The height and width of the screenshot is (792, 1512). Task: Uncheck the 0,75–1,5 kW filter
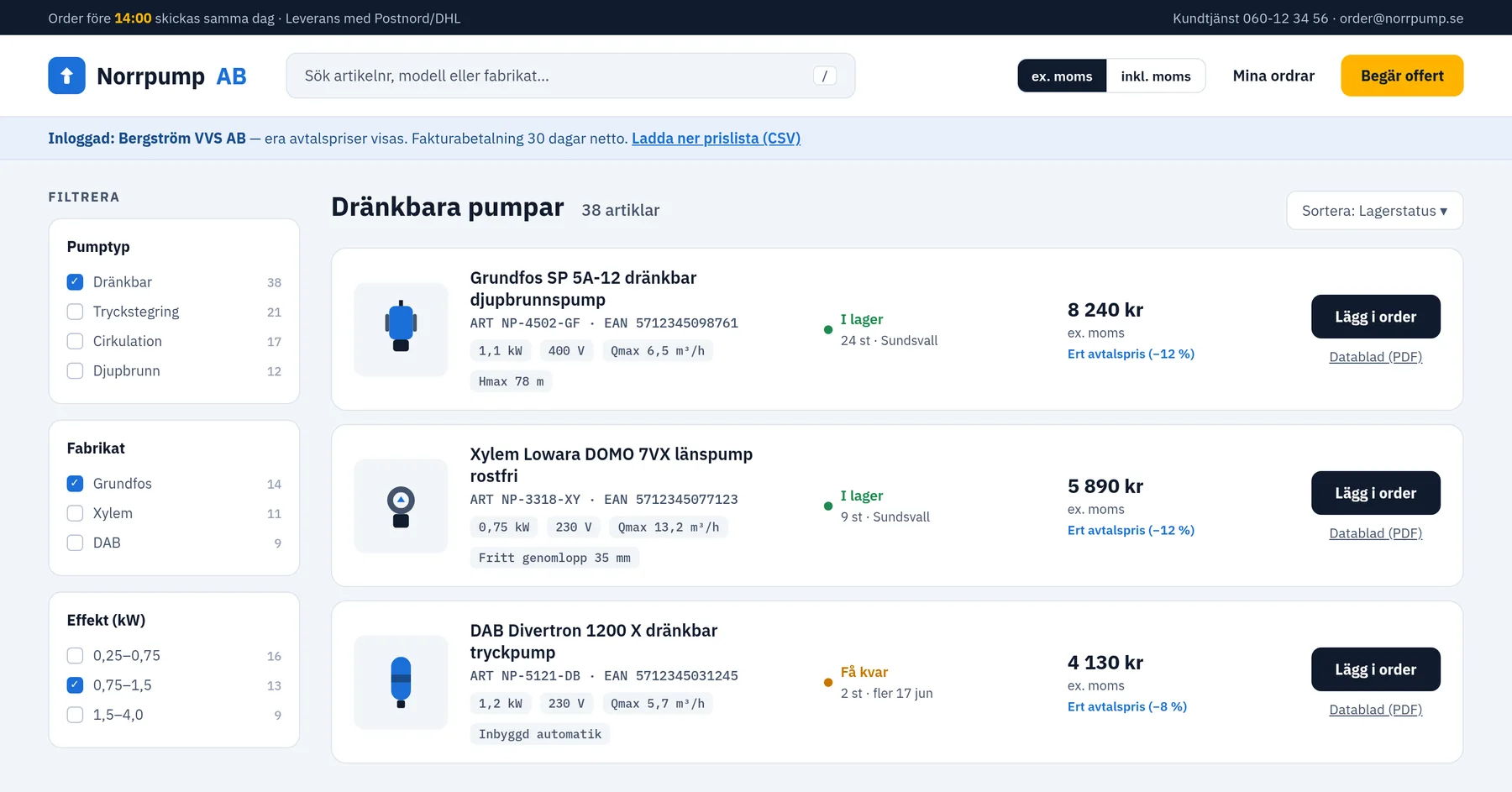[75, 685]
